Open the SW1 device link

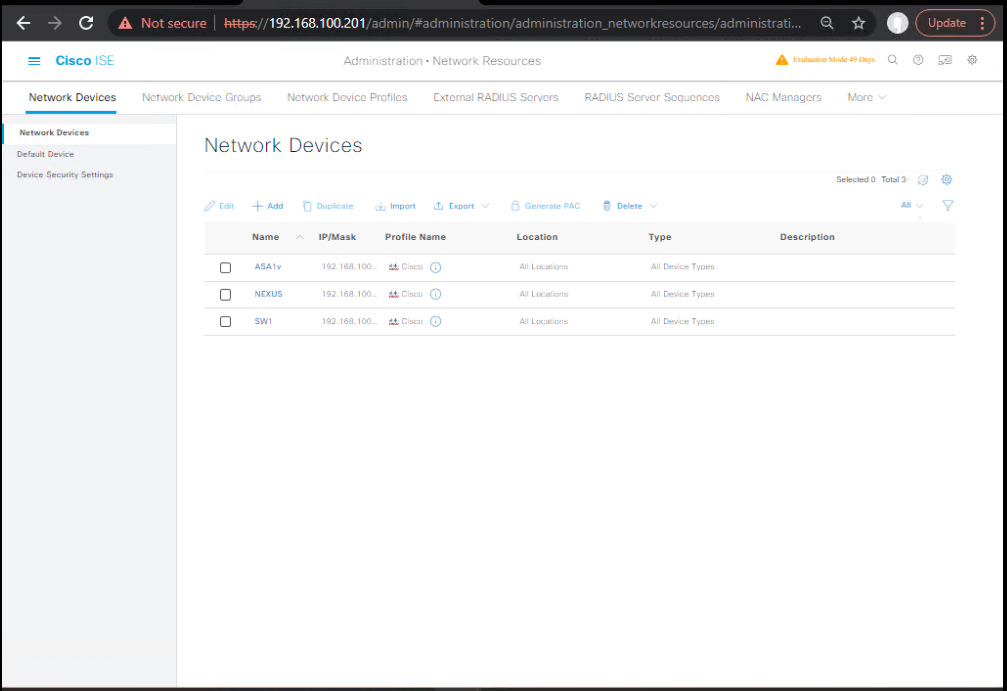point(263,321)
